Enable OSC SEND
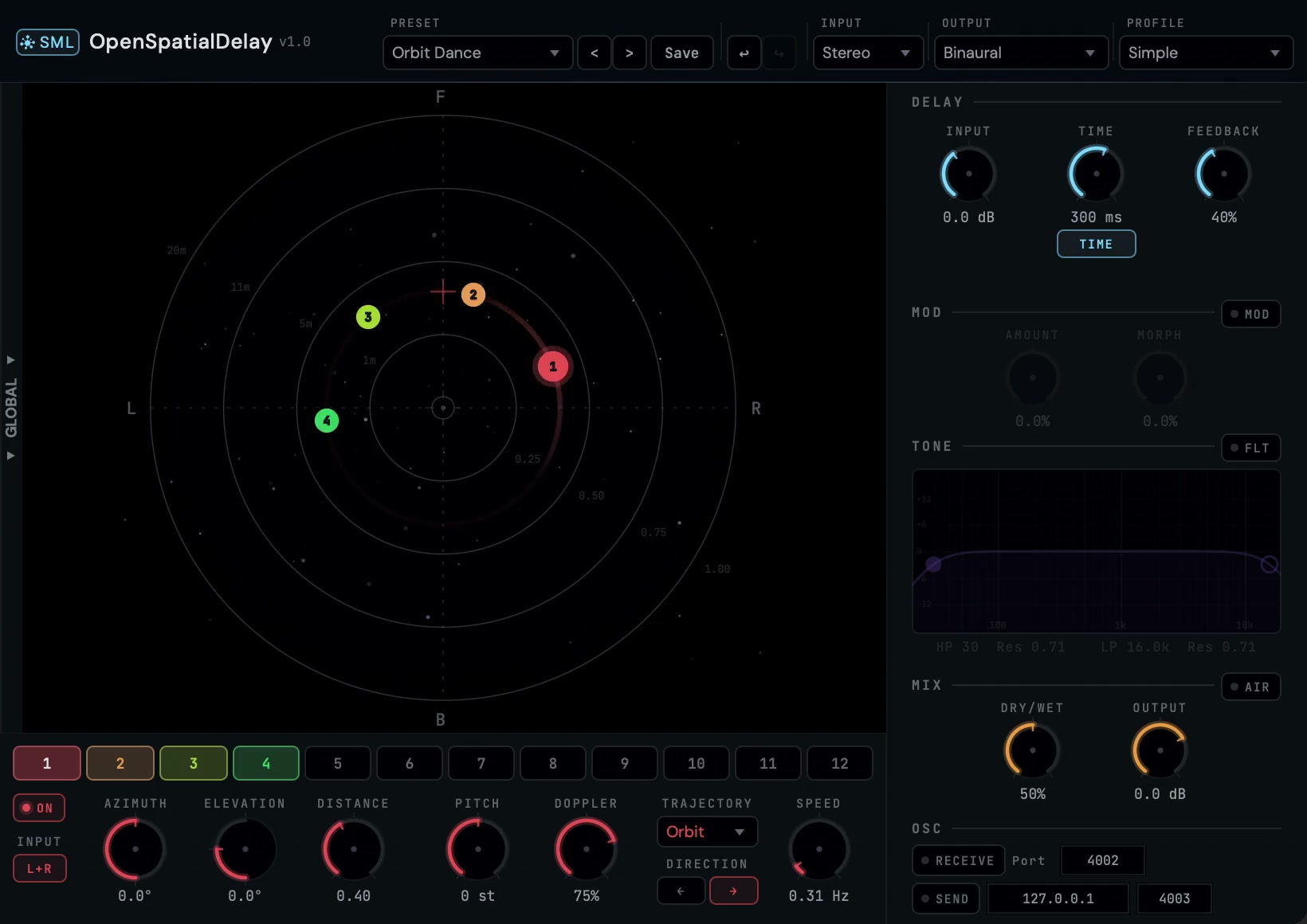Screen dimensions: 1307x924 [x=946, y=899]
